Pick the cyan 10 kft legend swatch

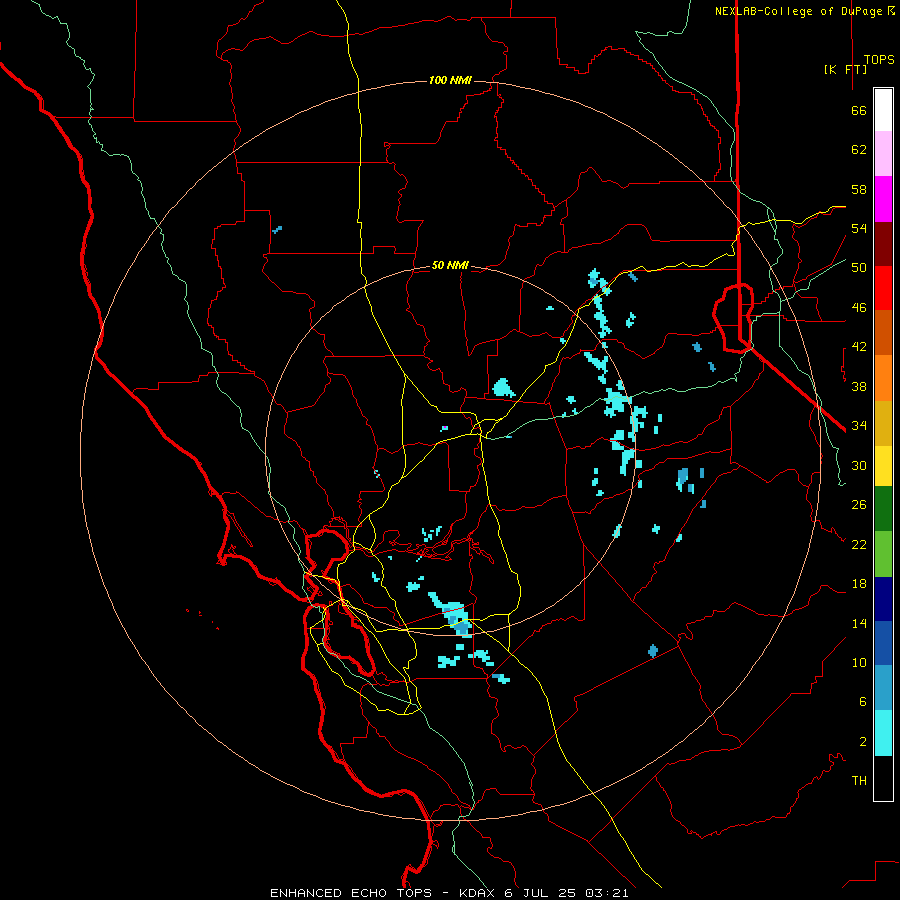click(x=883, y=733)
